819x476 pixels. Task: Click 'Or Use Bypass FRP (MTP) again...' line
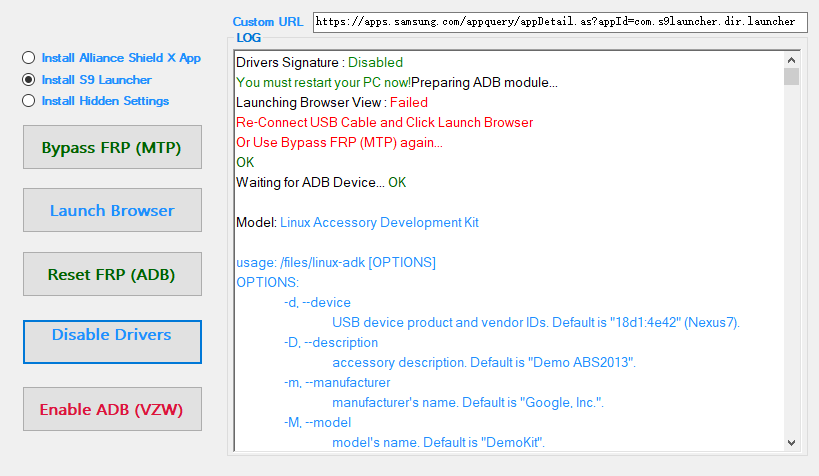(339, 142)
